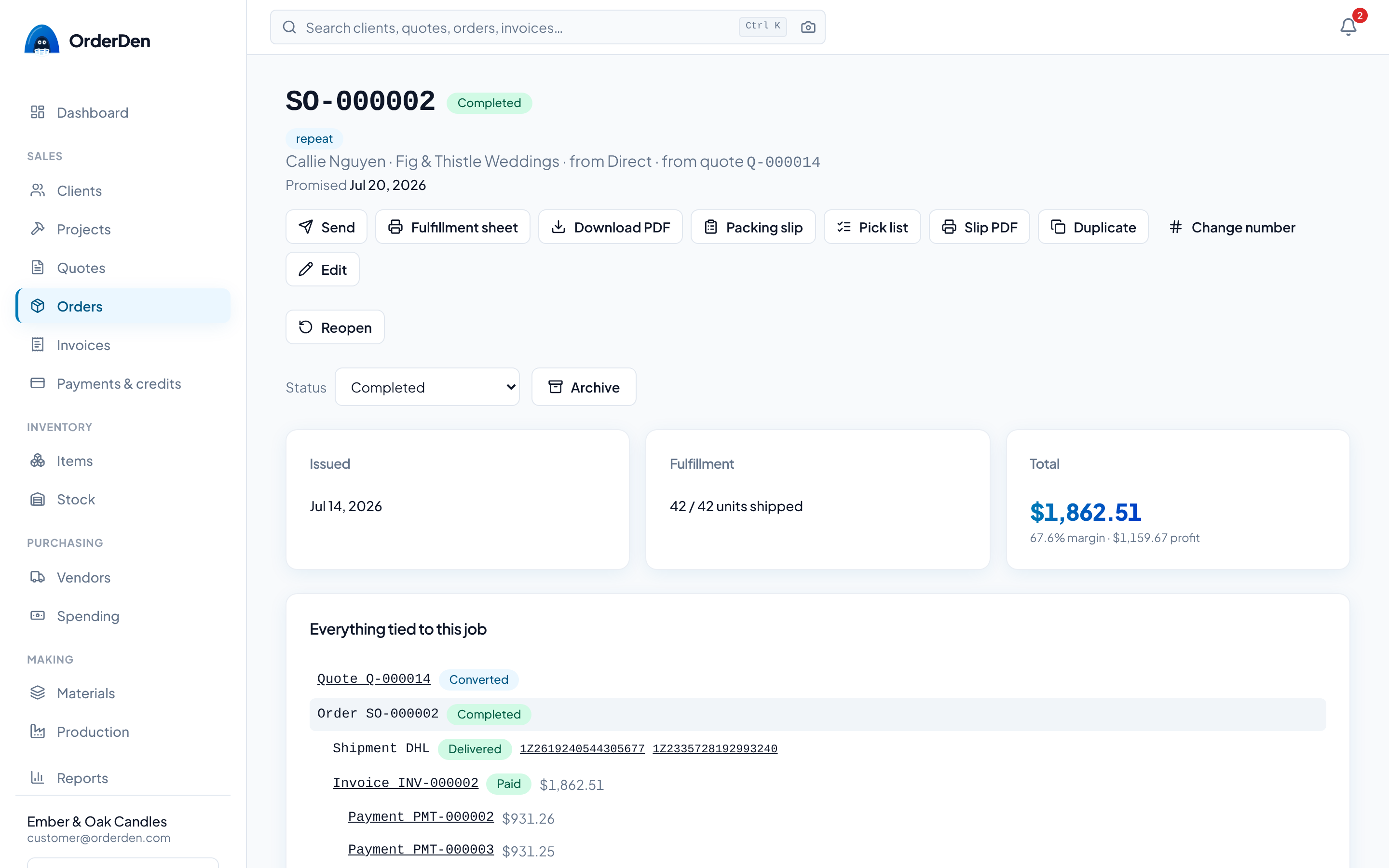Click the Slip PDF button
This screenshot has height=868, width=1389.
click(979, 227)
